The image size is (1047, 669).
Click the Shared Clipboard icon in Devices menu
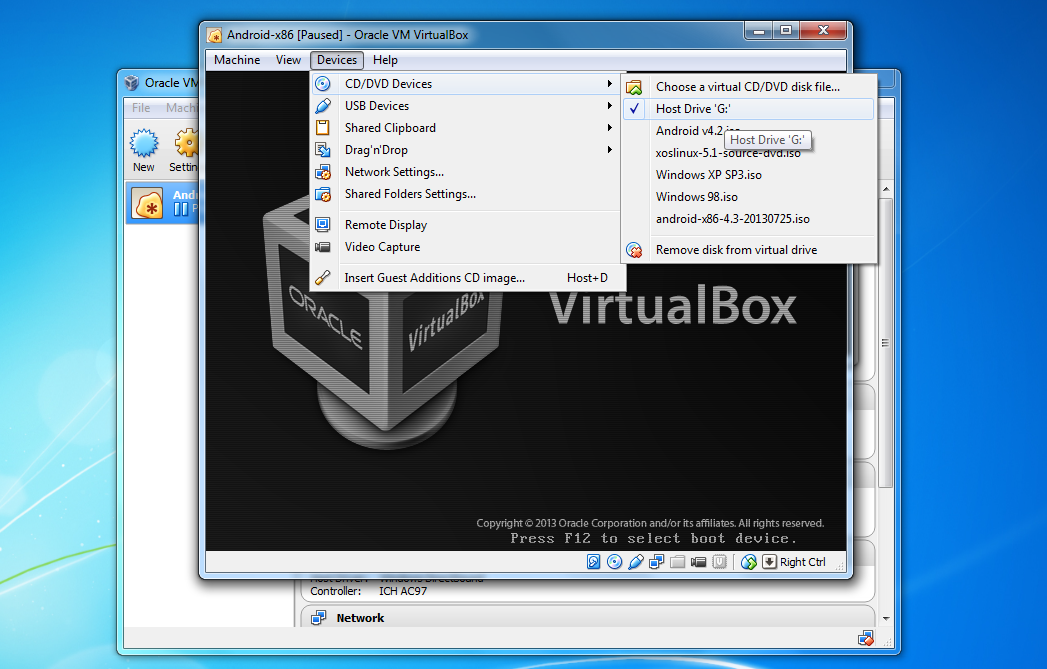pyautogui.click(x=323, y=128)
